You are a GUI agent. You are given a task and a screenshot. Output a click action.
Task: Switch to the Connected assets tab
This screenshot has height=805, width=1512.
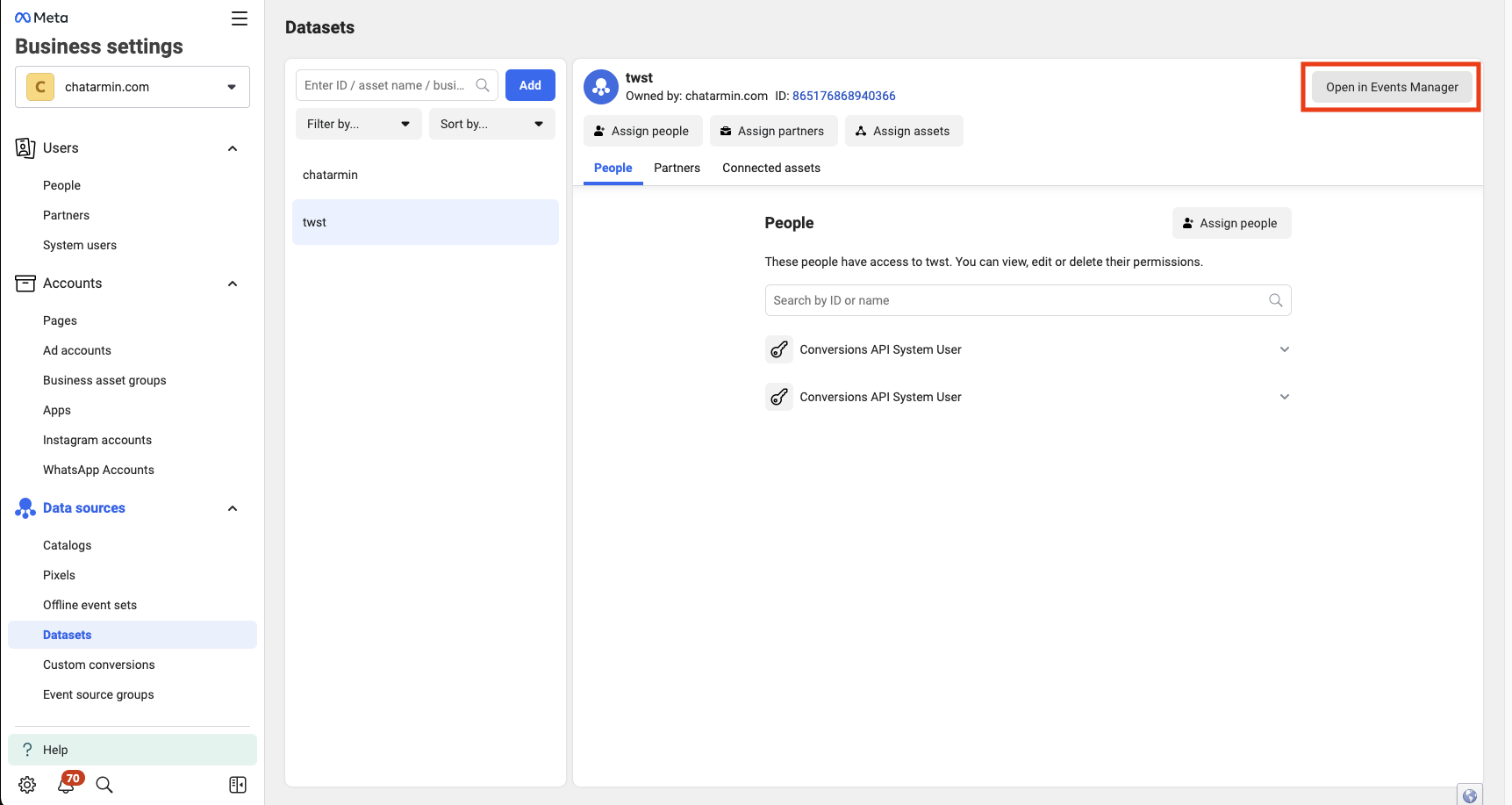[x=770, y=168]
